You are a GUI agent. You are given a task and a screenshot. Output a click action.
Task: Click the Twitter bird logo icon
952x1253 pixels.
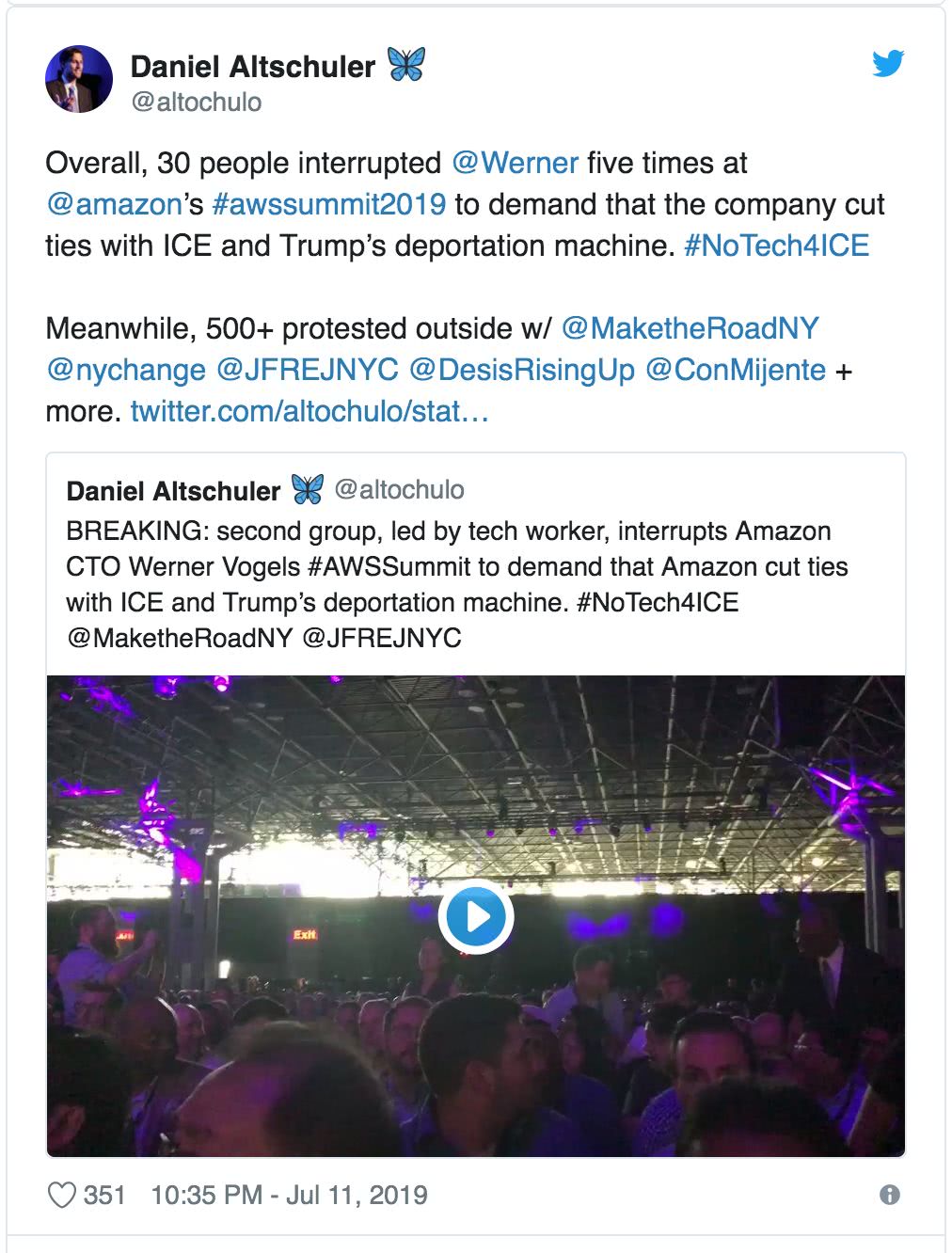pos(887,64)
